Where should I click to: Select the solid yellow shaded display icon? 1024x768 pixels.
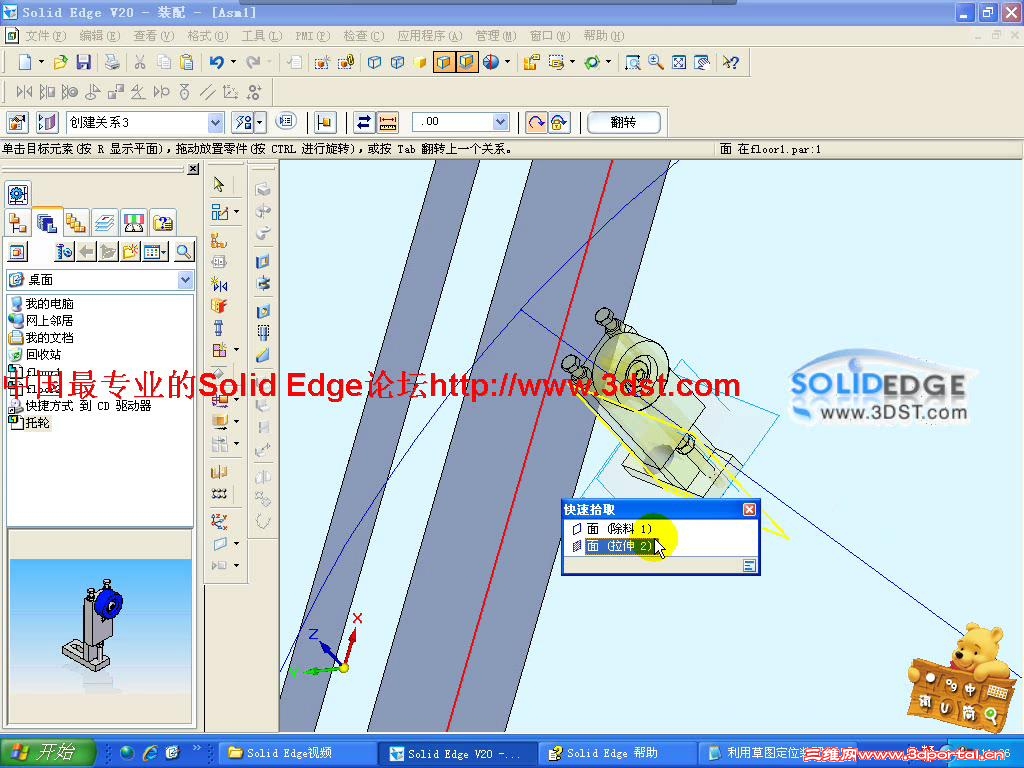coord(420,62)
